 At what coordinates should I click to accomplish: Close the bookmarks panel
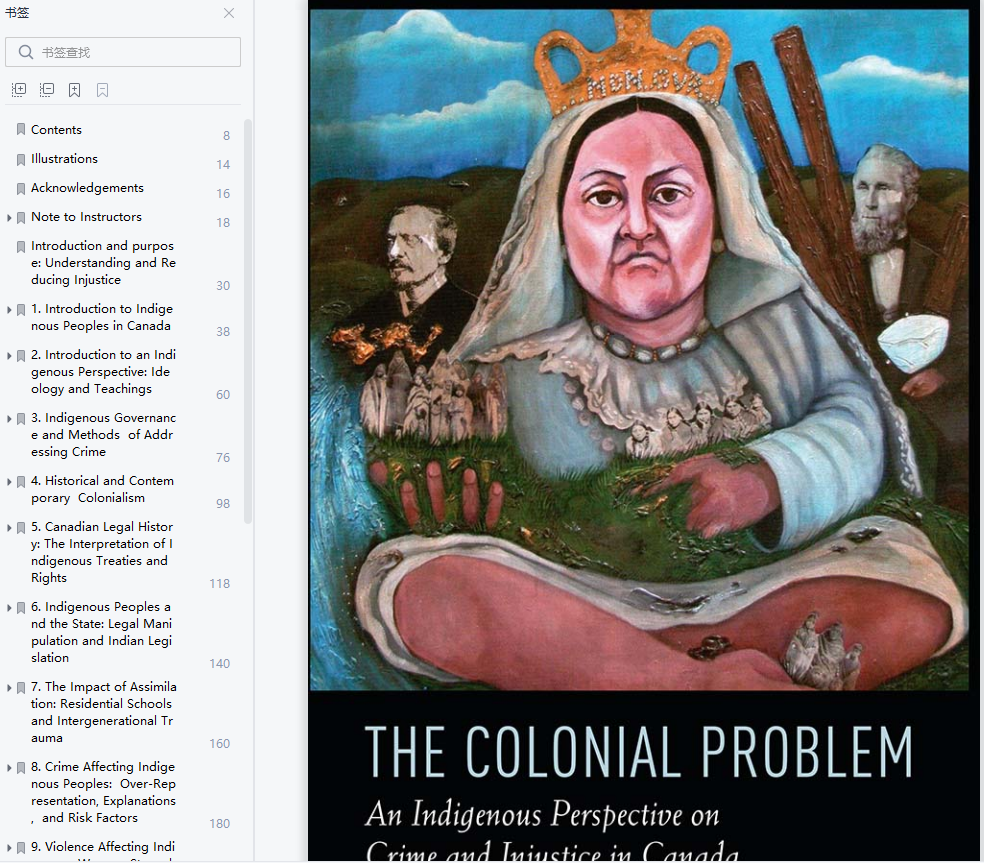coord(229,13)
